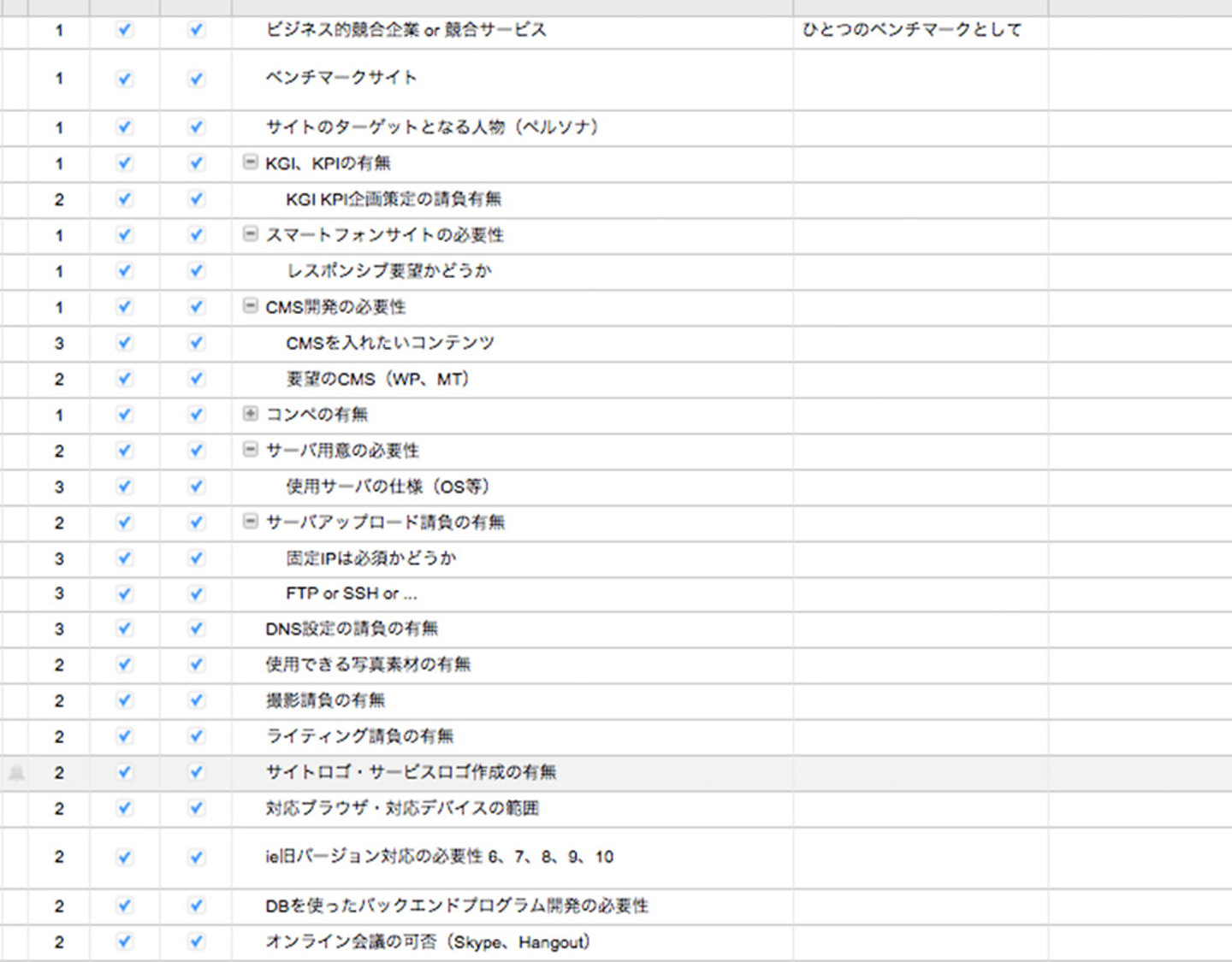This screenshot has height=962, width=1232.
Task: Click the DNS設定の請負の有無 cell
Action: tap(512, 629)
